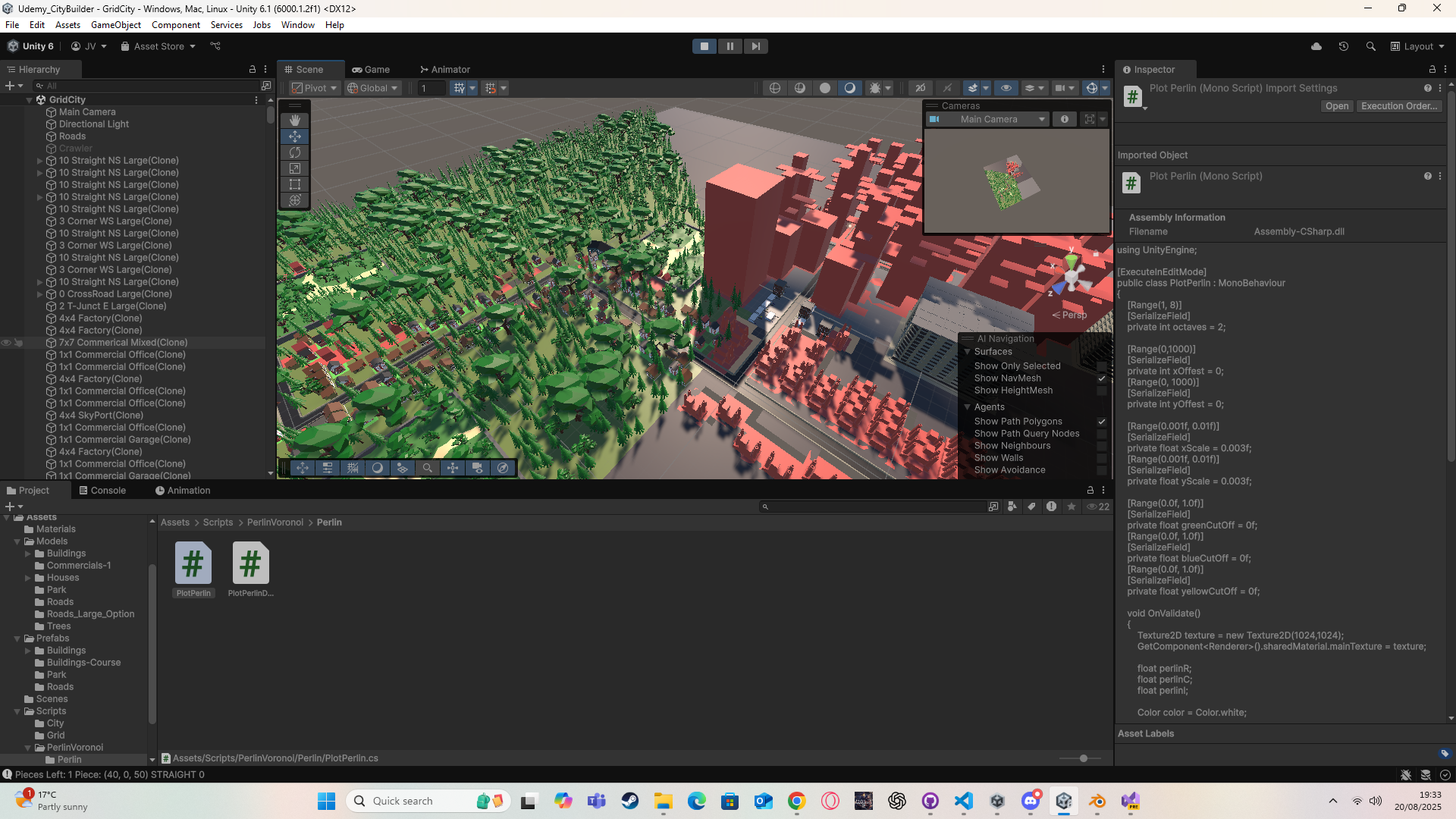
Task: Select the Move tool in scene toolbar
Action: pyautogui.click(x=295, y=136)
